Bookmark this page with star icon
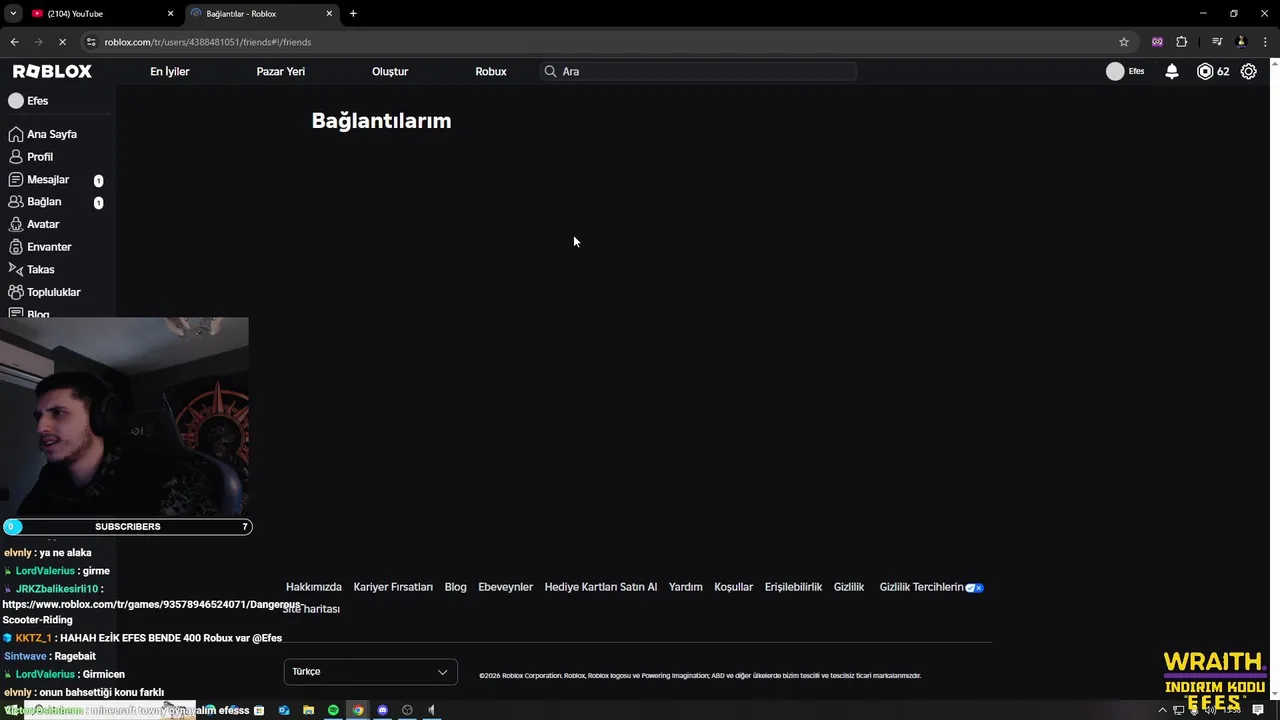The image size is (1280, 720). [x=1124, y=42]
